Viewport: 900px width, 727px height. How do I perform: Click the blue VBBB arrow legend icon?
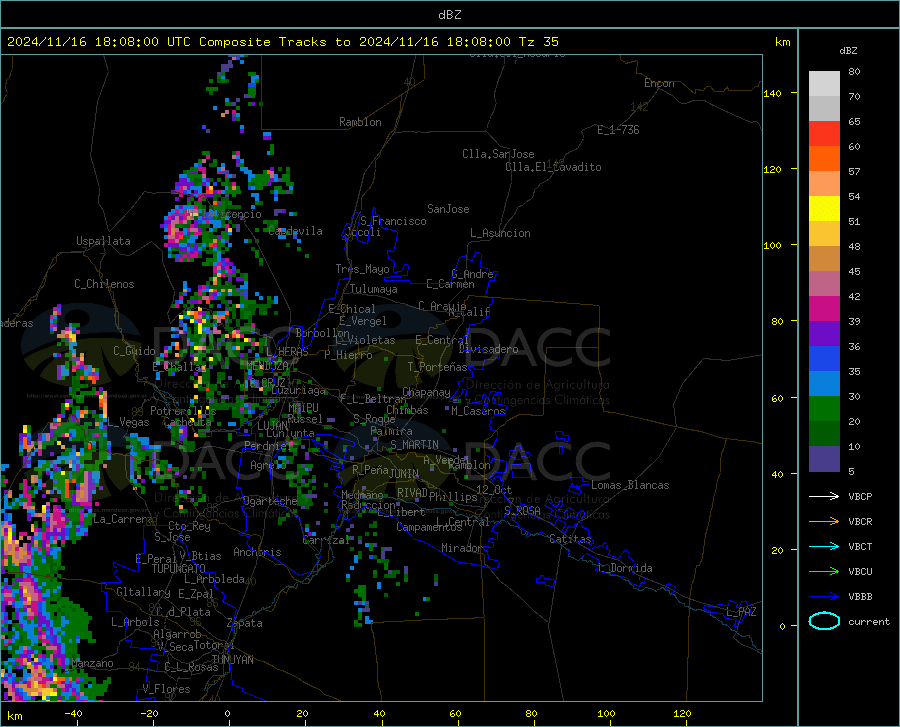coord(824,596)
